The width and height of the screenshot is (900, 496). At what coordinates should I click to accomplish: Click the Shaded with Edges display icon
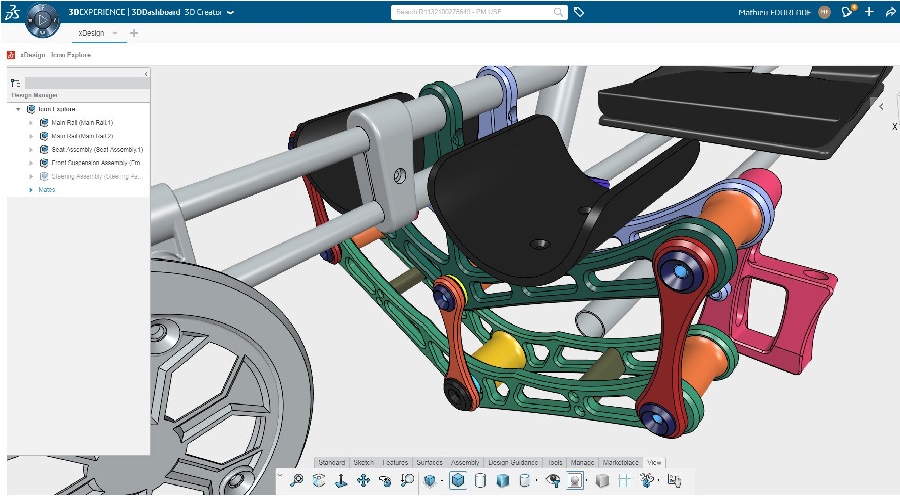point(457,481)
